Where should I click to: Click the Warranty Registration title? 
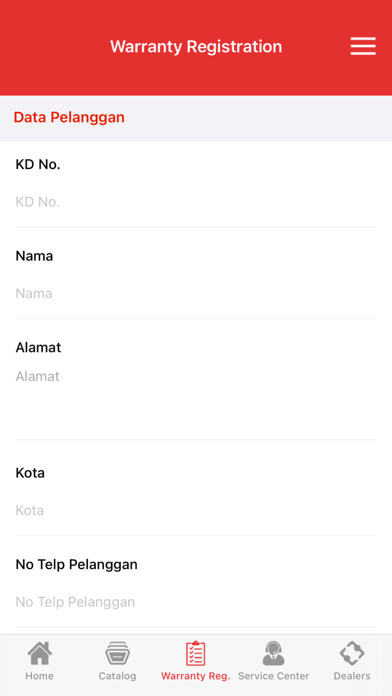coord(196,47)
